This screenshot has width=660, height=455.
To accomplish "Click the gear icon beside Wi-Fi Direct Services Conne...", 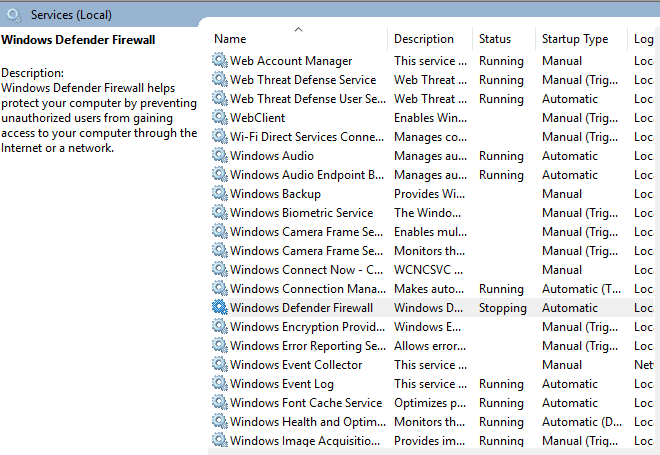I will (220, 136).
